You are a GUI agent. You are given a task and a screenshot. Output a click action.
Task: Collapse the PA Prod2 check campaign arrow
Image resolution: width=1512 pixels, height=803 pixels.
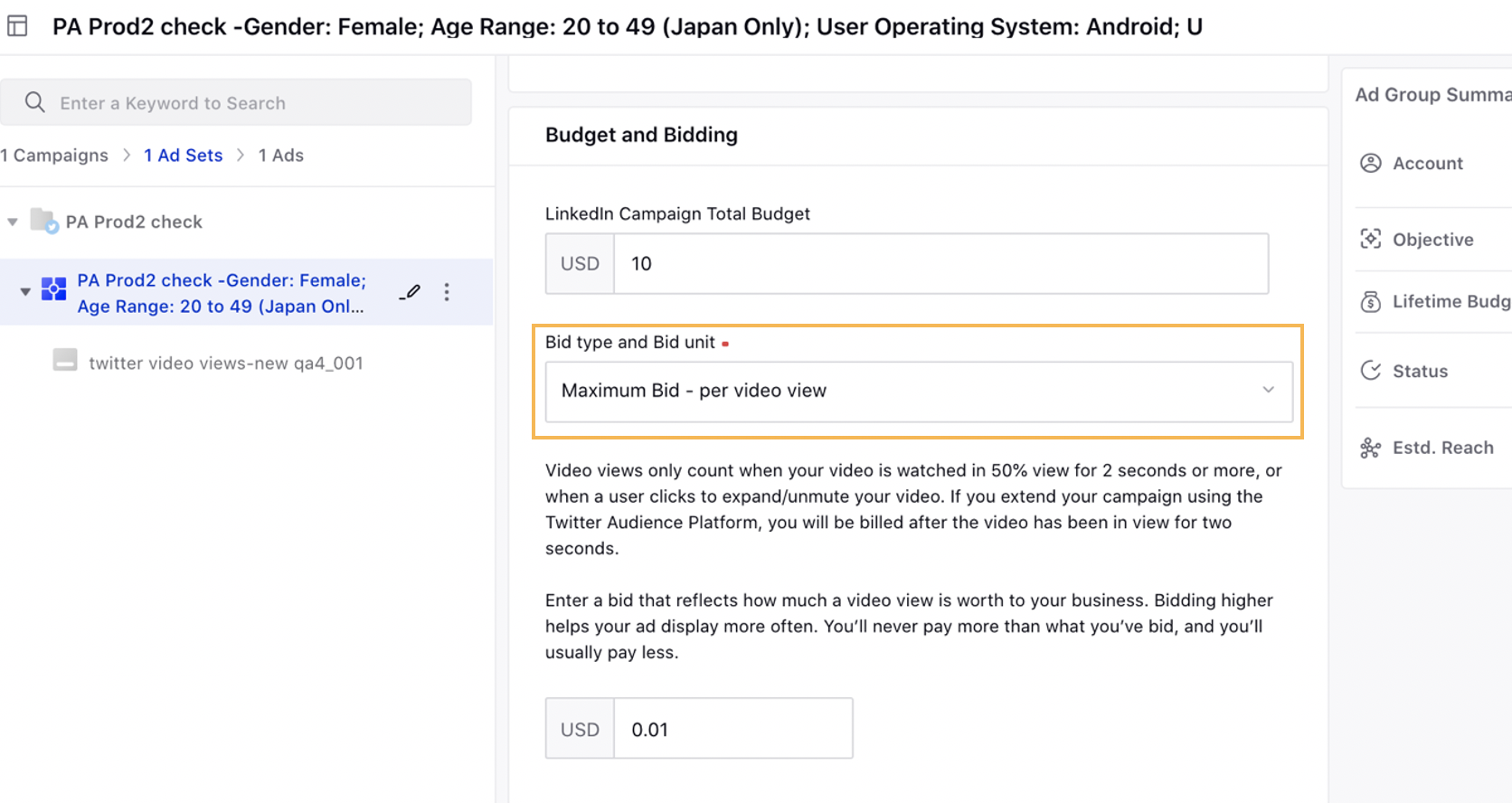(x=13, y=222)
